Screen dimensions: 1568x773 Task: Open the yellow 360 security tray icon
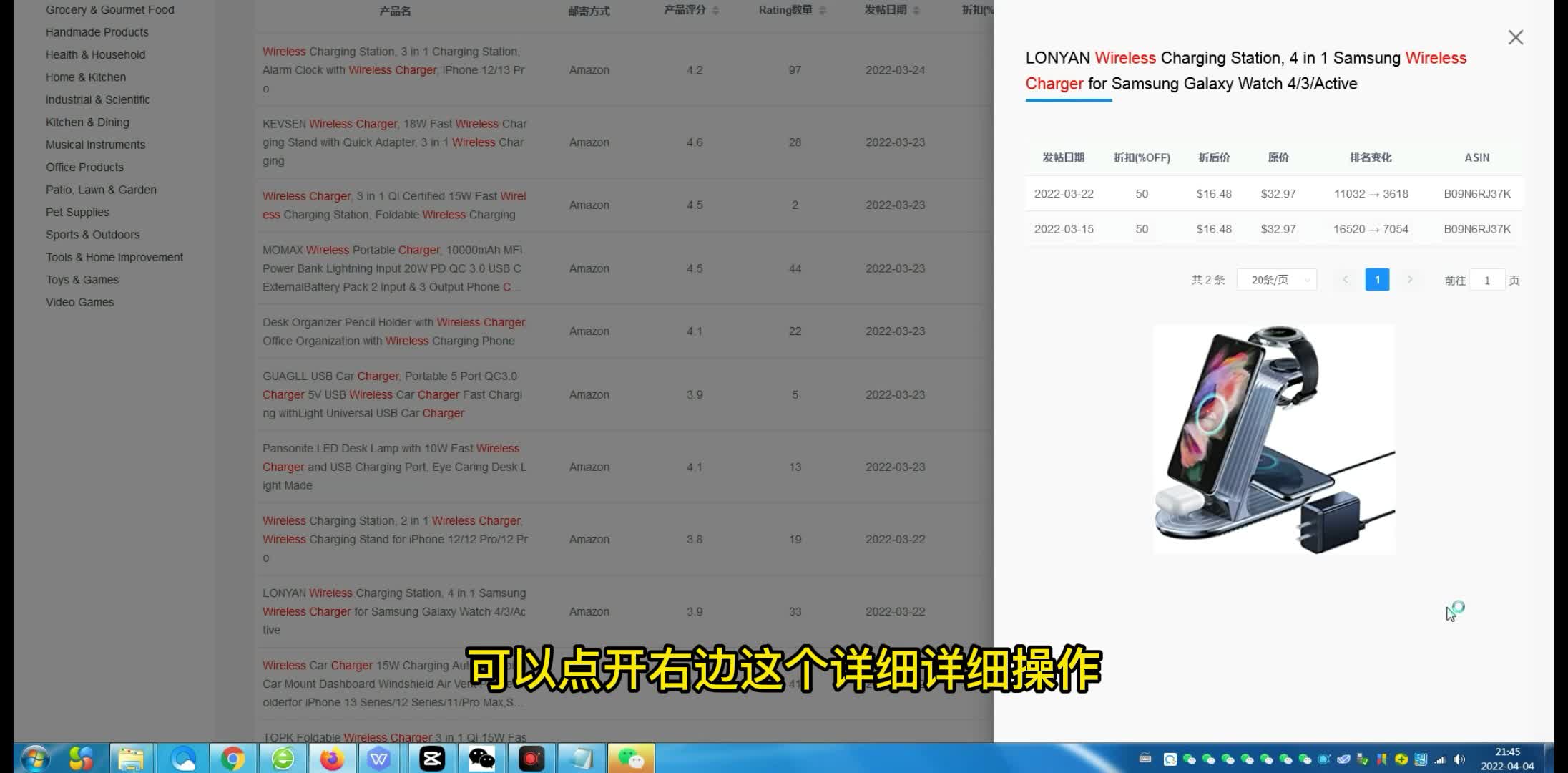(1401, 759)
